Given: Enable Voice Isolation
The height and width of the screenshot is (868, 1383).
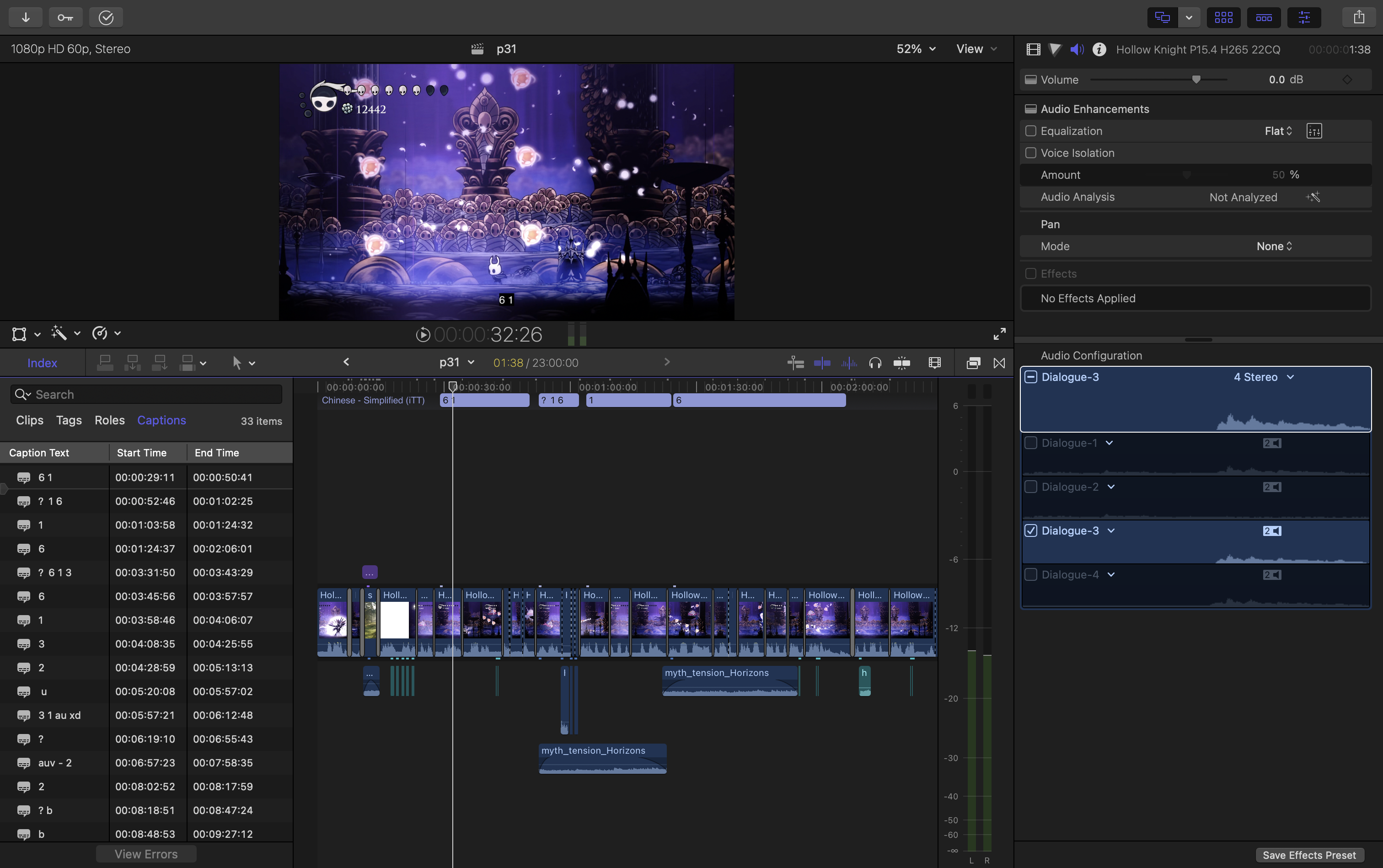Looking at the screenshot, I should tap(1031, 153).
